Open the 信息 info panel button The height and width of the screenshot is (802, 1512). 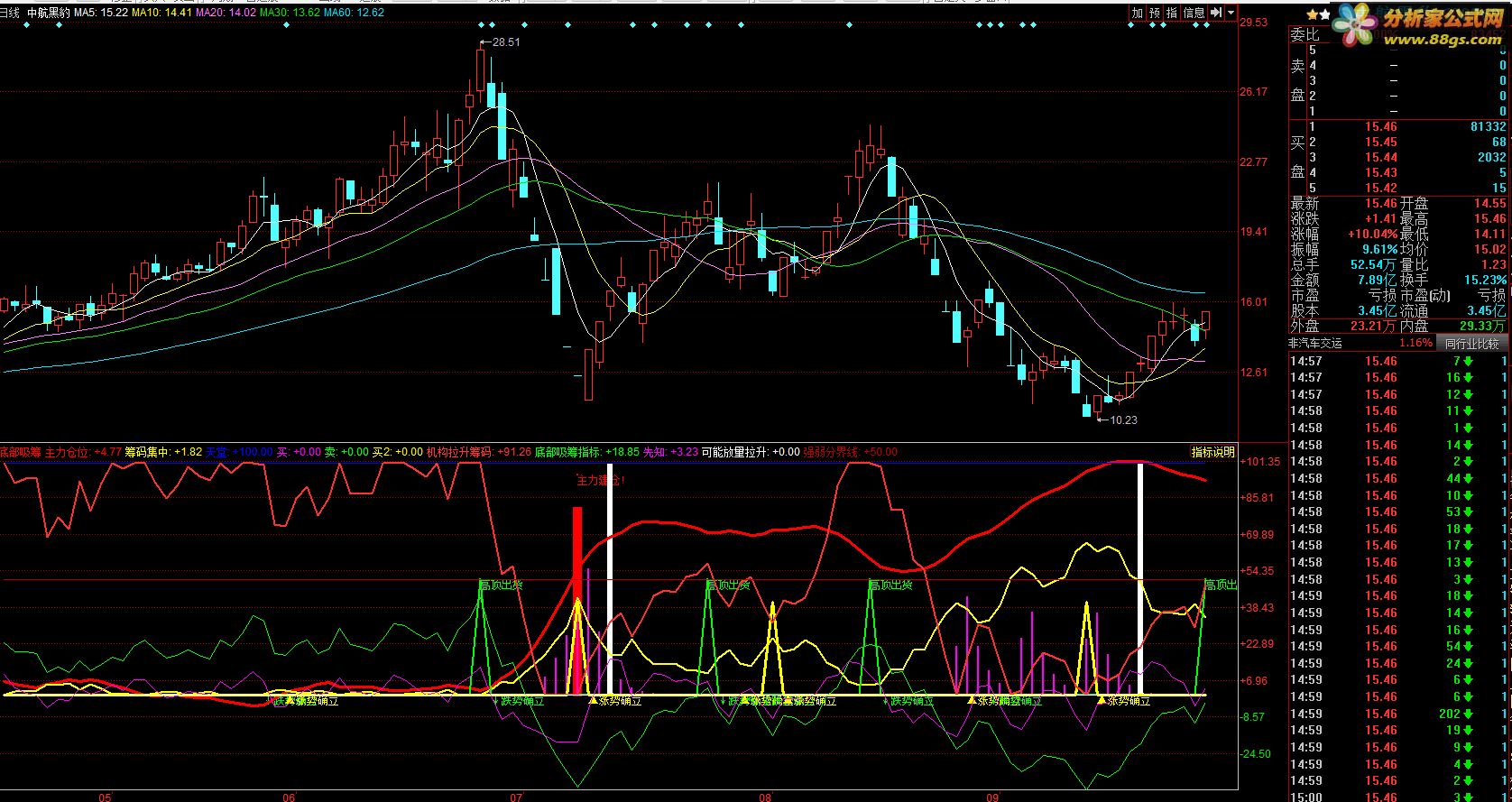[x=1194, y=13]
